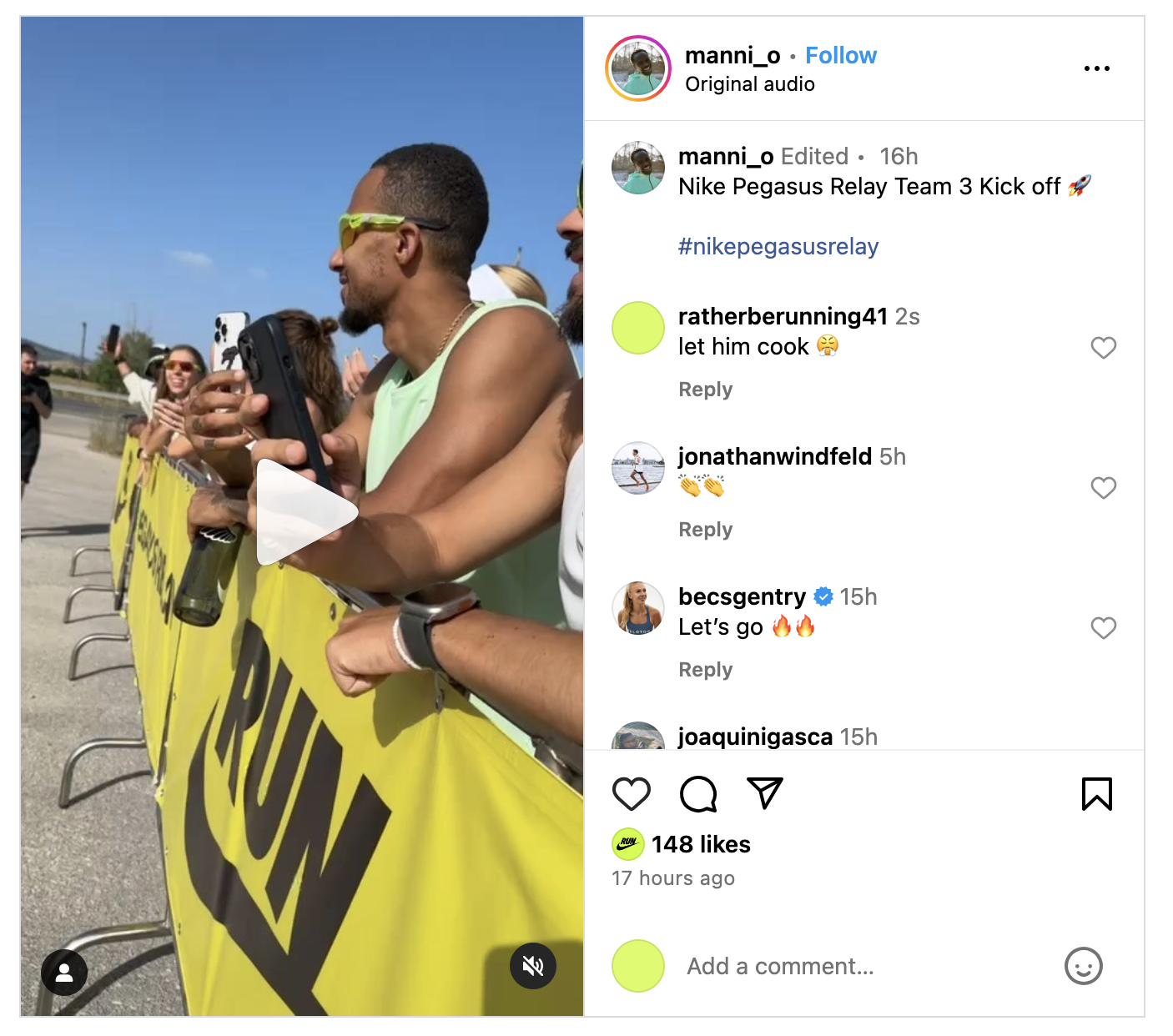Open the 148 likes list
1173x1036 pixels.
[x=701, y=844]
